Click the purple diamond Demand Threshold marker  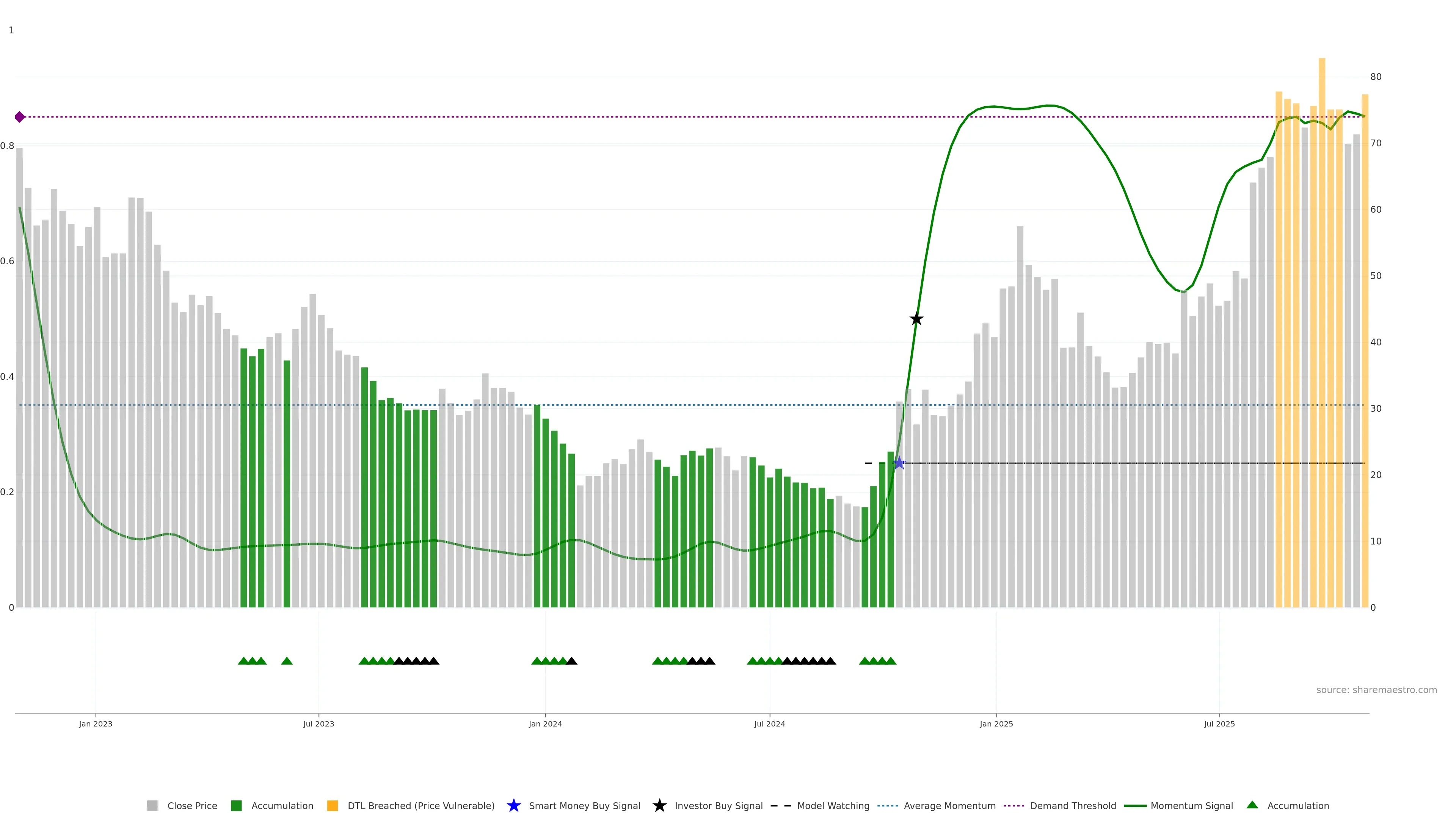click(20, 117)
